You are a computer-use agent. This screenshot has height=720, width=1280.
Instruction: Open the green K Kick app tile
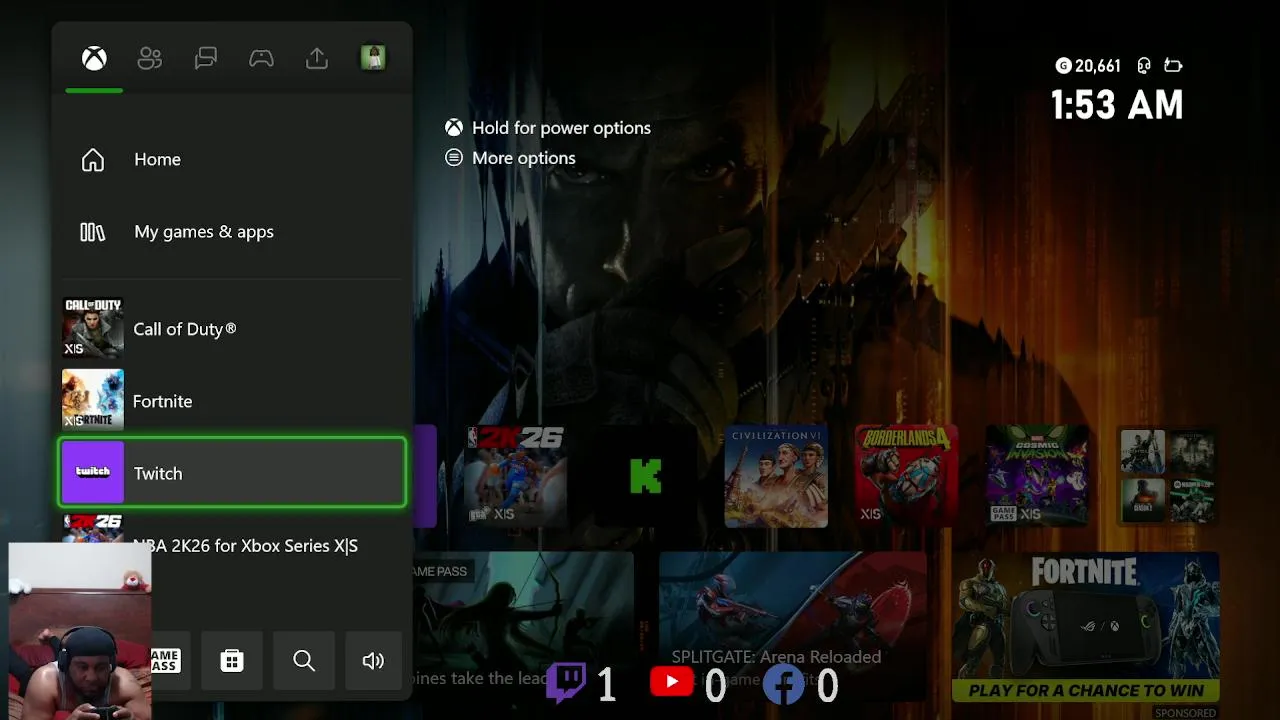point(645,475)
